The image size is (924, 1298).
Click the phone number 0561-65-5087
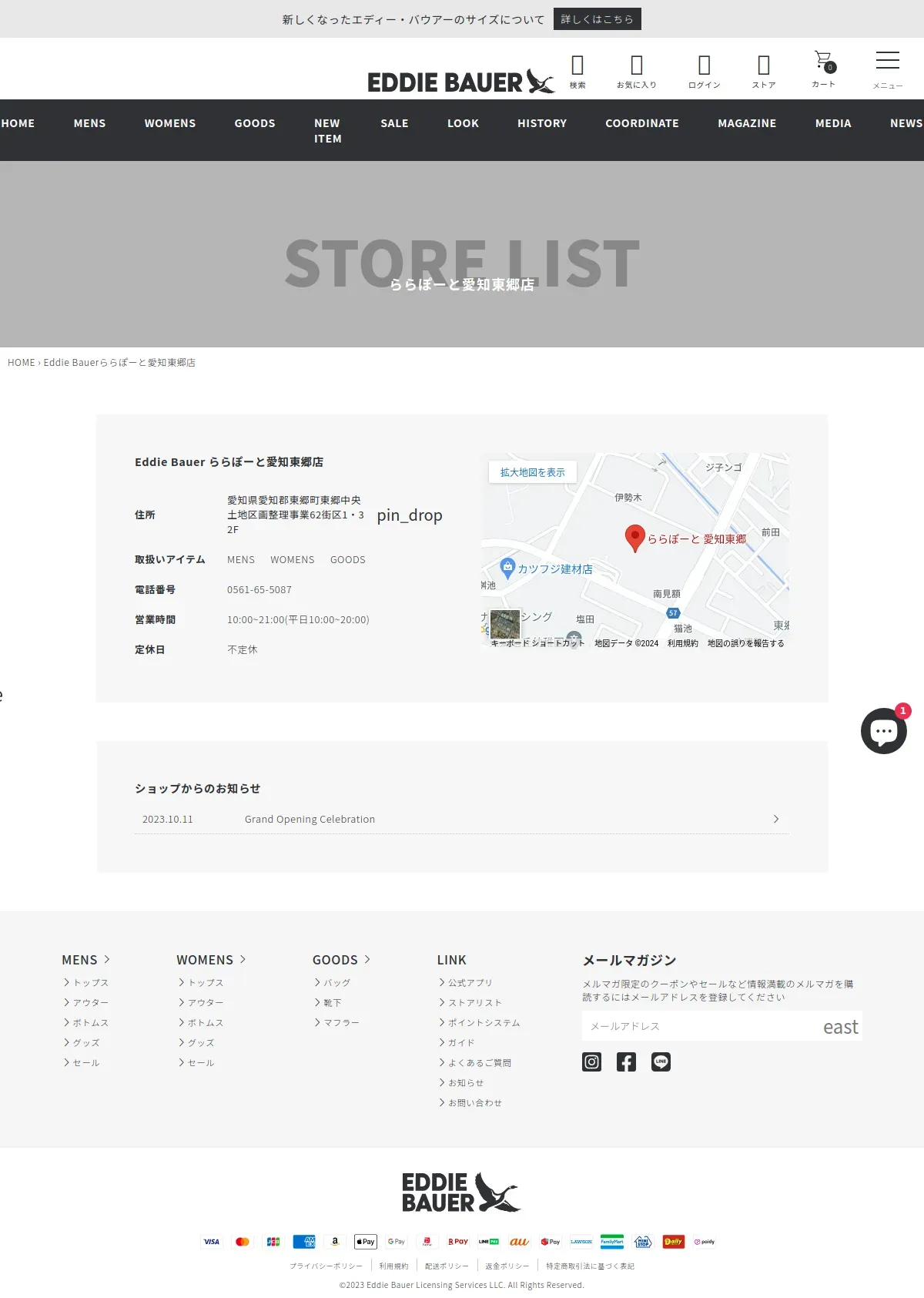(x=259, y=590)
